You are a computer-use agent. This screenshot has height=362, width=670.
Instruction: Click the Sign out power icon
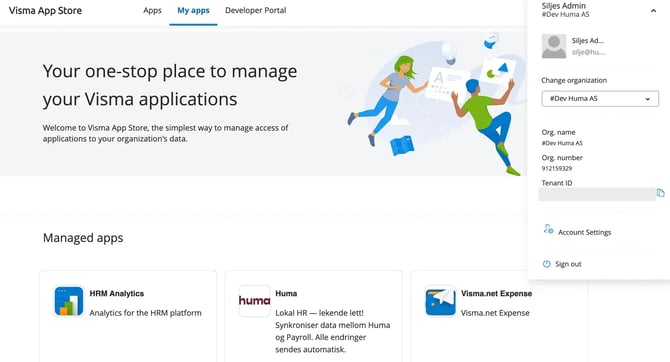[547, 264]
